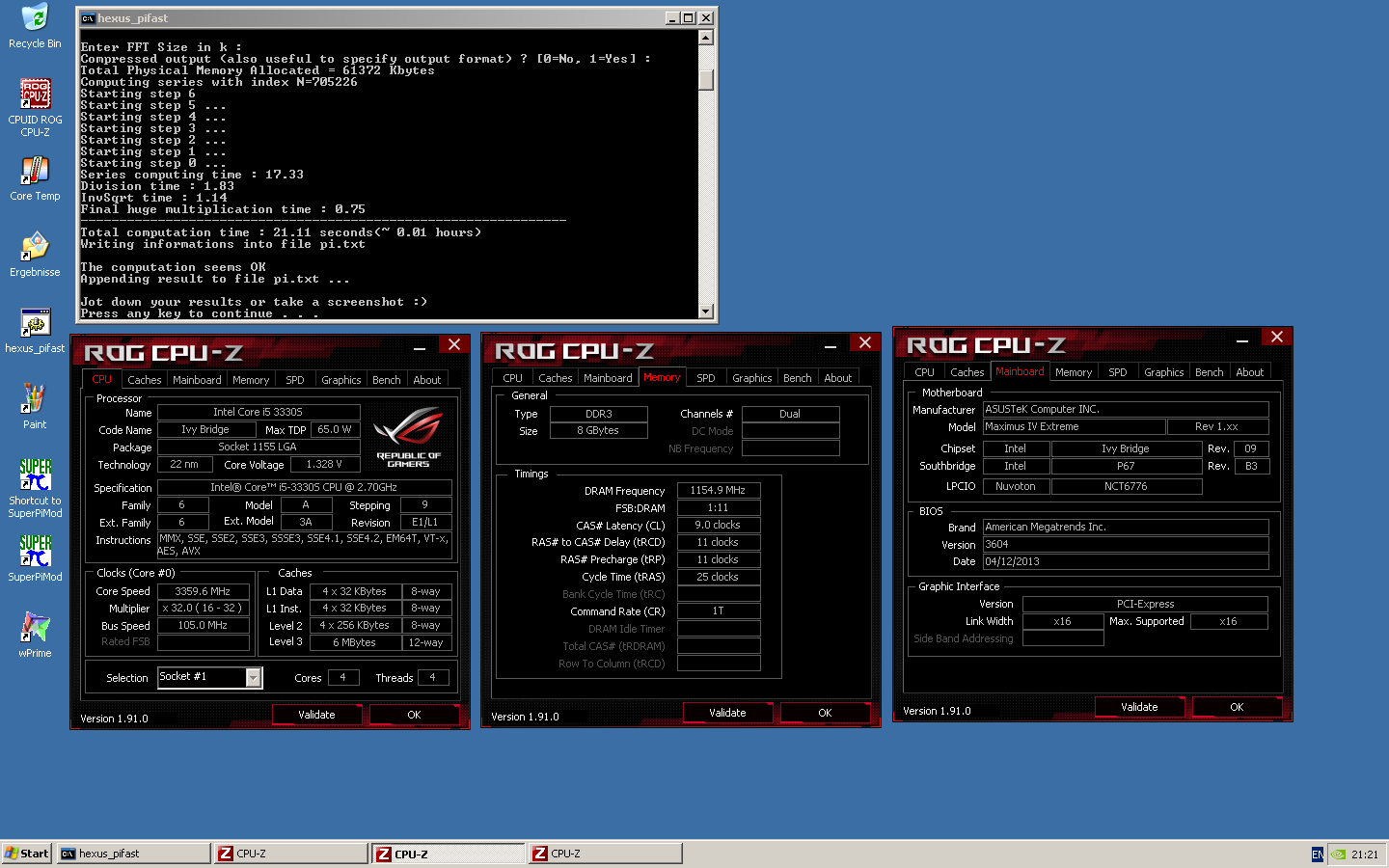1389x868 pixels.
Task: Click the Maximus IV Extreme model field
Action: point(1074,426)
